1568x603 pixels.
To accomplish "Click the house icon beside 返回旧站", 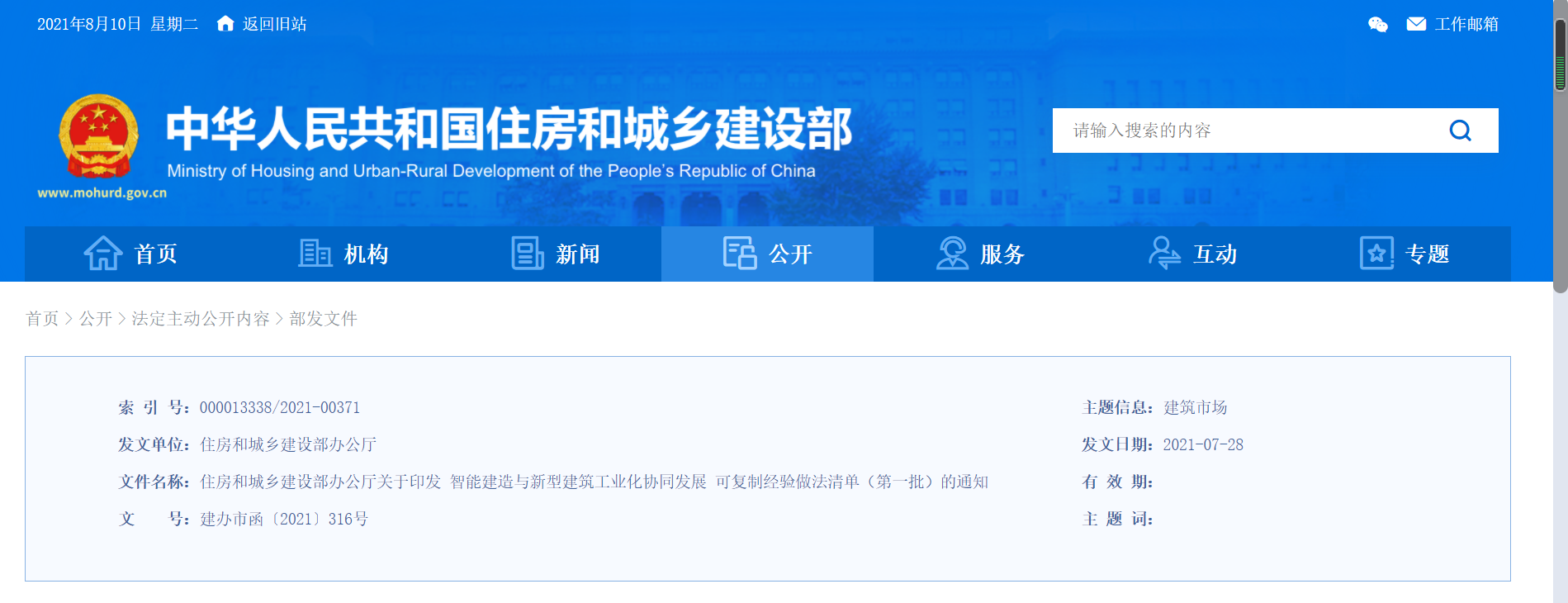I will point(225,24).
